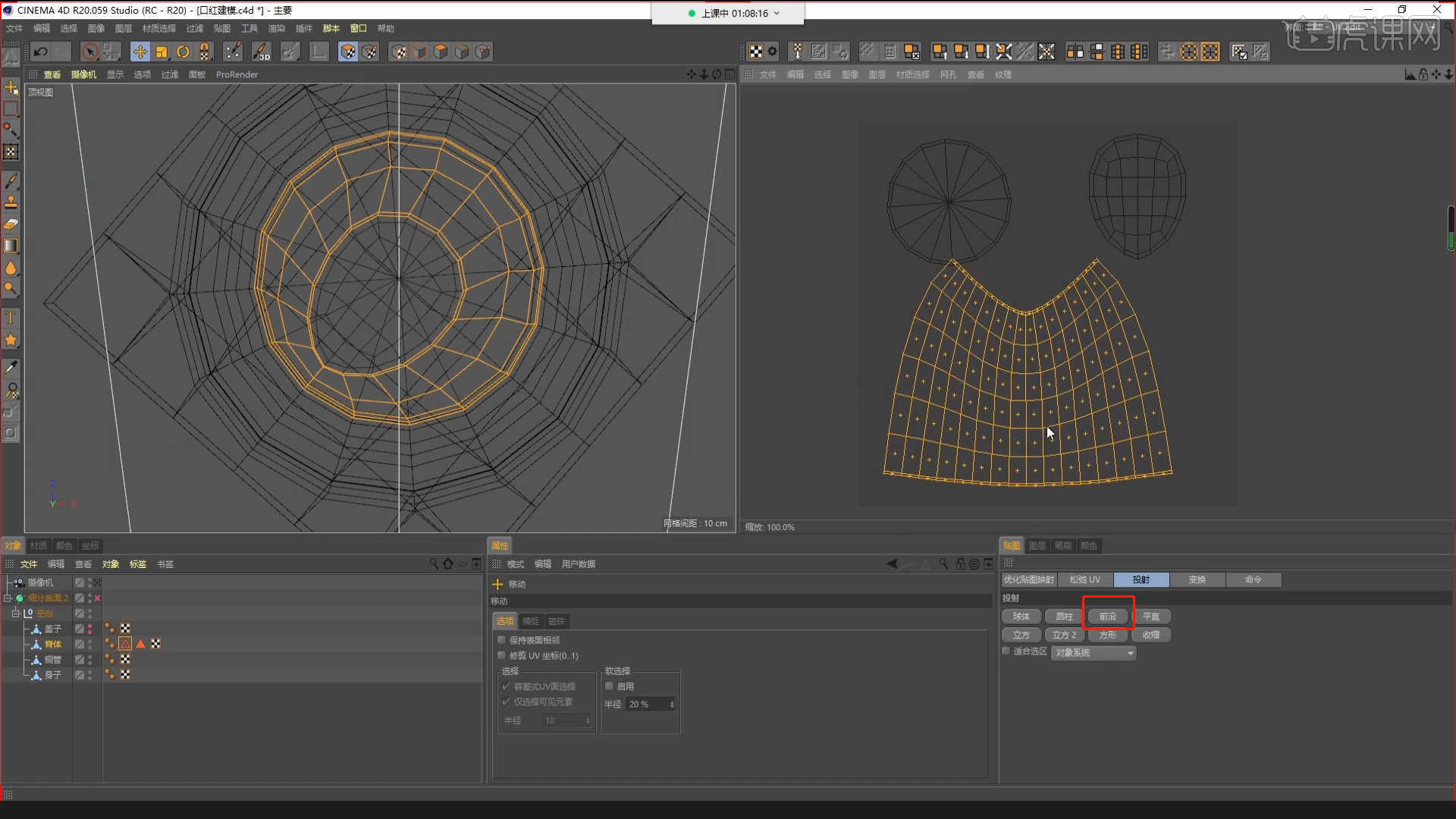Open the 上课中 timer dropdown
The height and width of the screenshot is (819, 1456).
(777, 13)
